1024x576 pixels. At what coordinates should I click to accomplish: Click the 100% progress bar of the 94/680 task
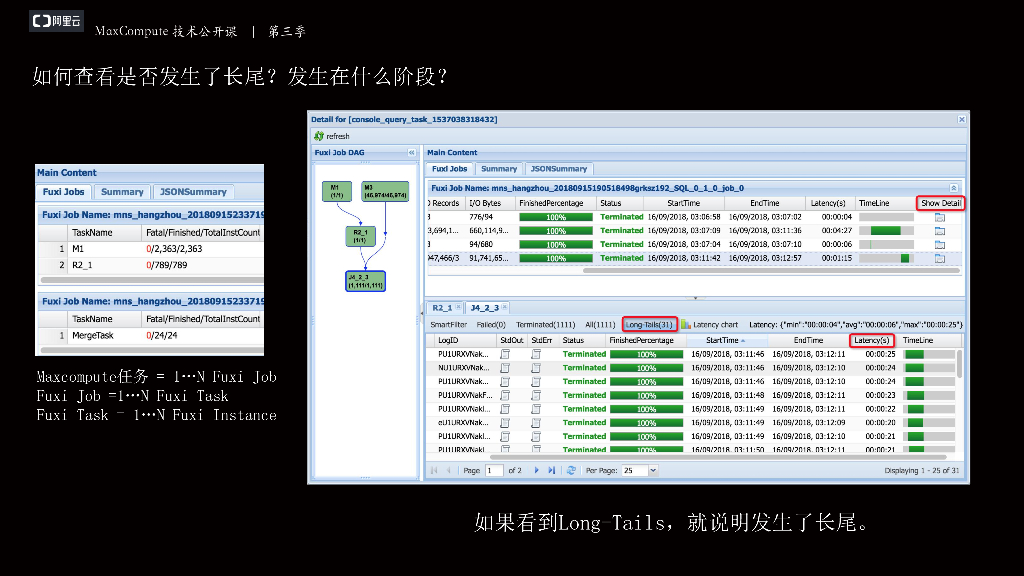(x=556, y=244)
